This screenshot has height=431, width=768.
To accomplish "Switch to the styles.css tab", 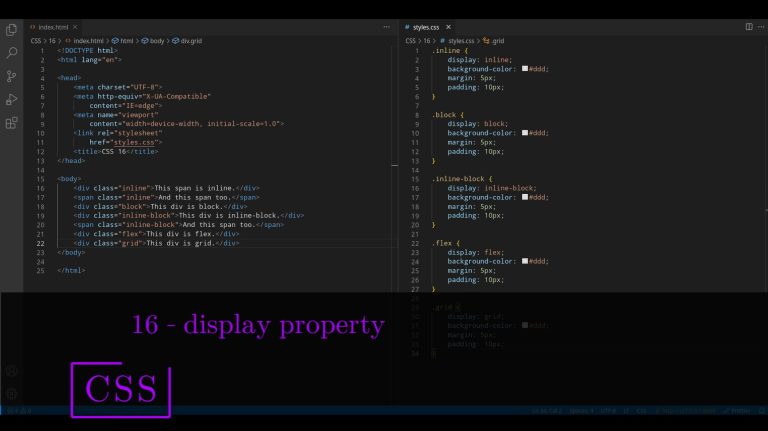I will [426, 27].
